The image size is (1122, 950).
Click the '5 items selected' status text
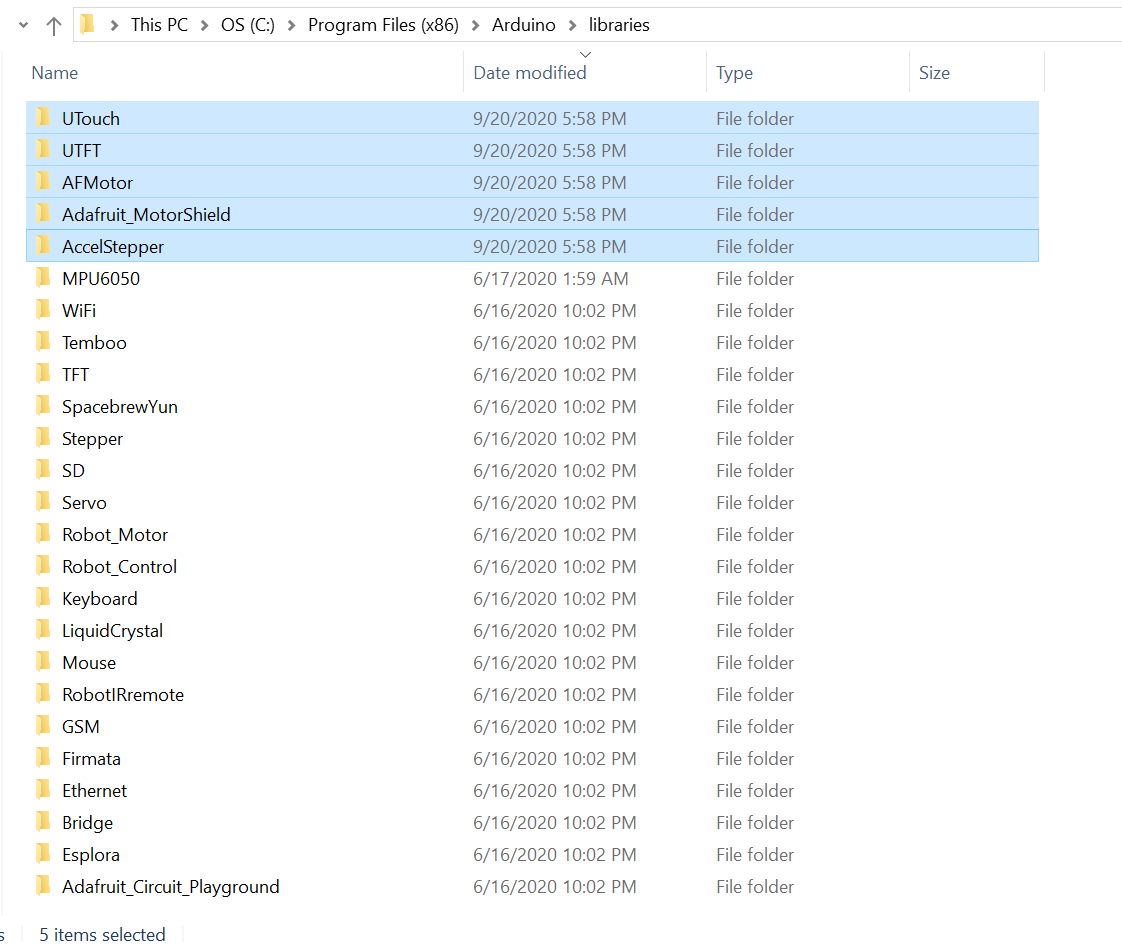[x=102, y=935]
